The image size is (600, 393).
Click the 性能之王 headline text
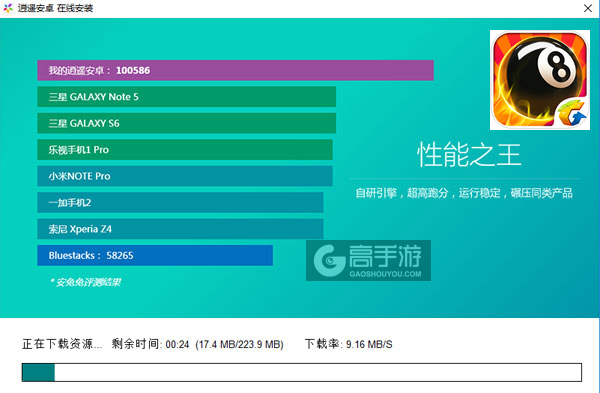point(469,155)
